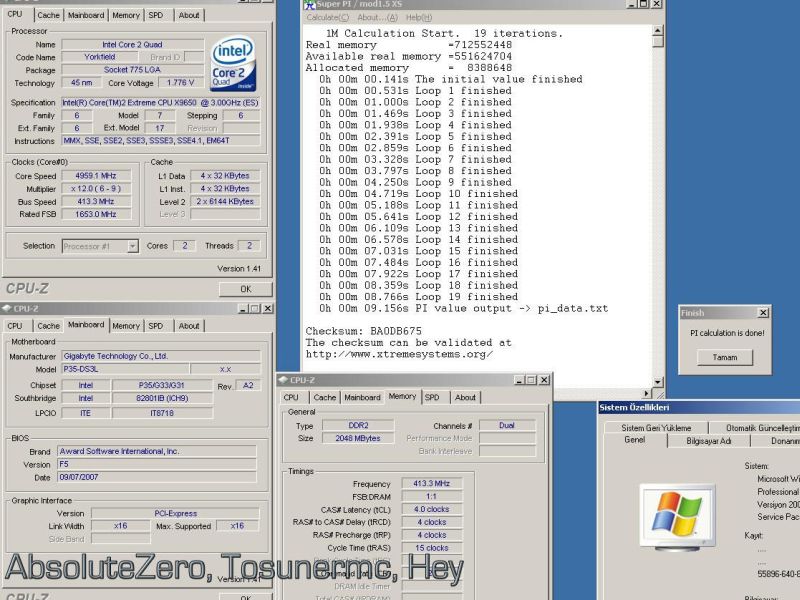Close the Finish dialog

point(763,312)
